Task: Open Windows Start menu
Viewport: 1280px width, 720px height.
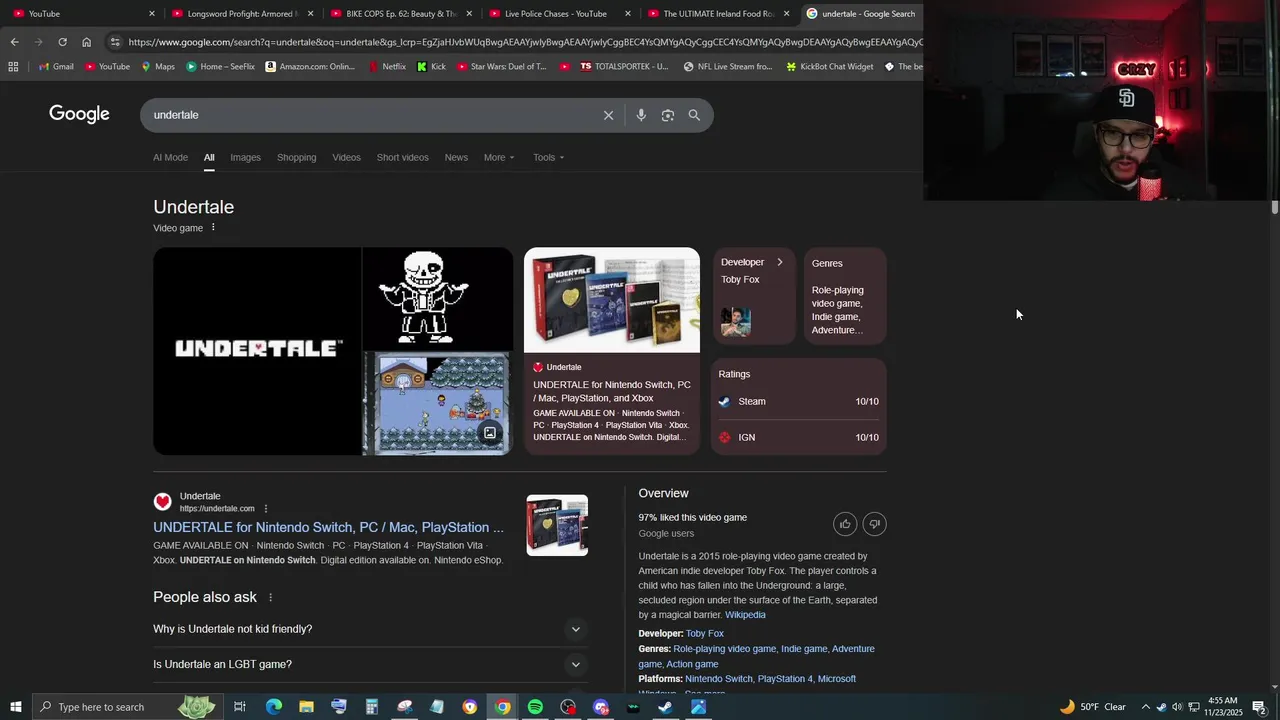Action: pos(15,707)
